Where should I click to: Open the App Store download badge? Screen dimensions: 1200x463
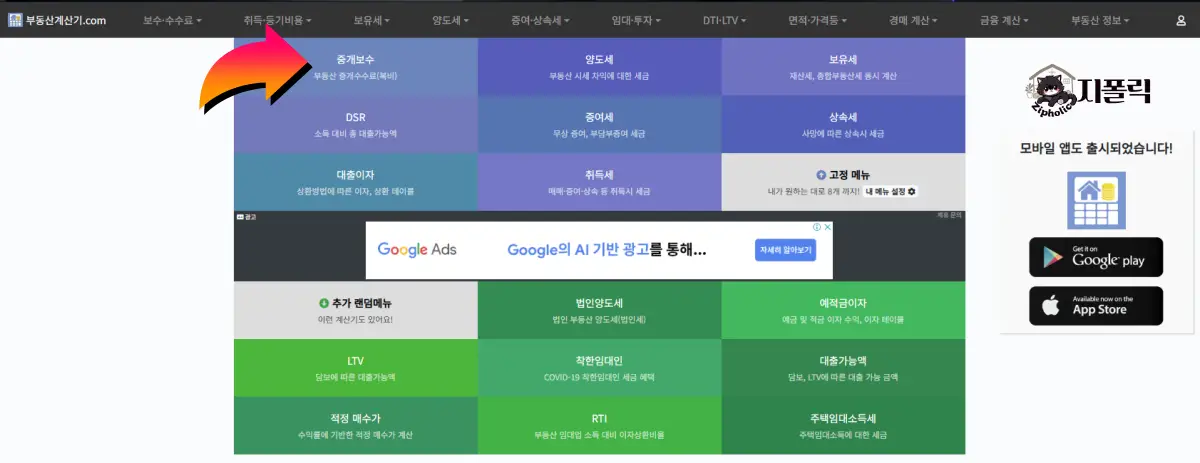pos(1096,306)
